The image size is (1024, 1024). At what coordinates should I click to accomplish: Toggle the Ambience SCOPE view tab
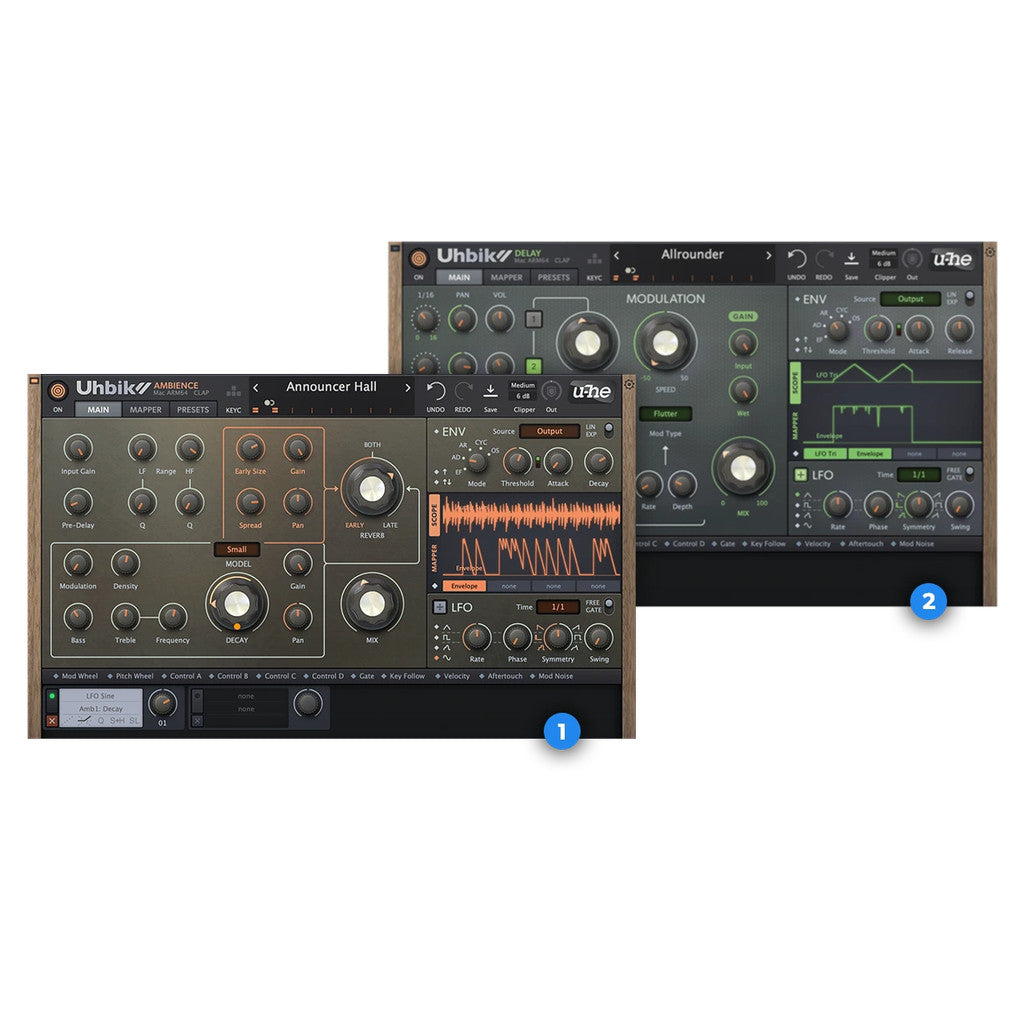click(x=434, y=515)
